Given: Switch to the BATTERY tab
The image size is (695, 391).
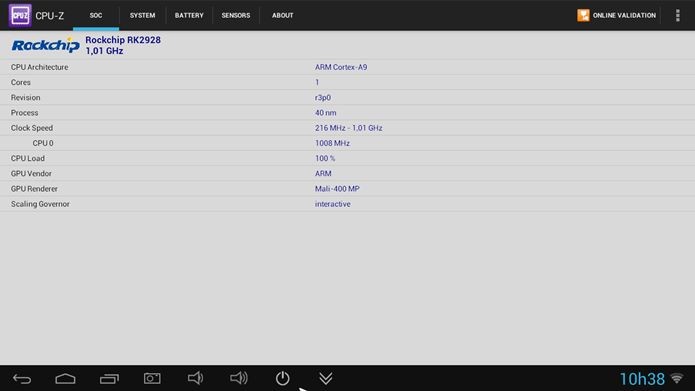Looking at the screenshot, I should pos(189,16).
